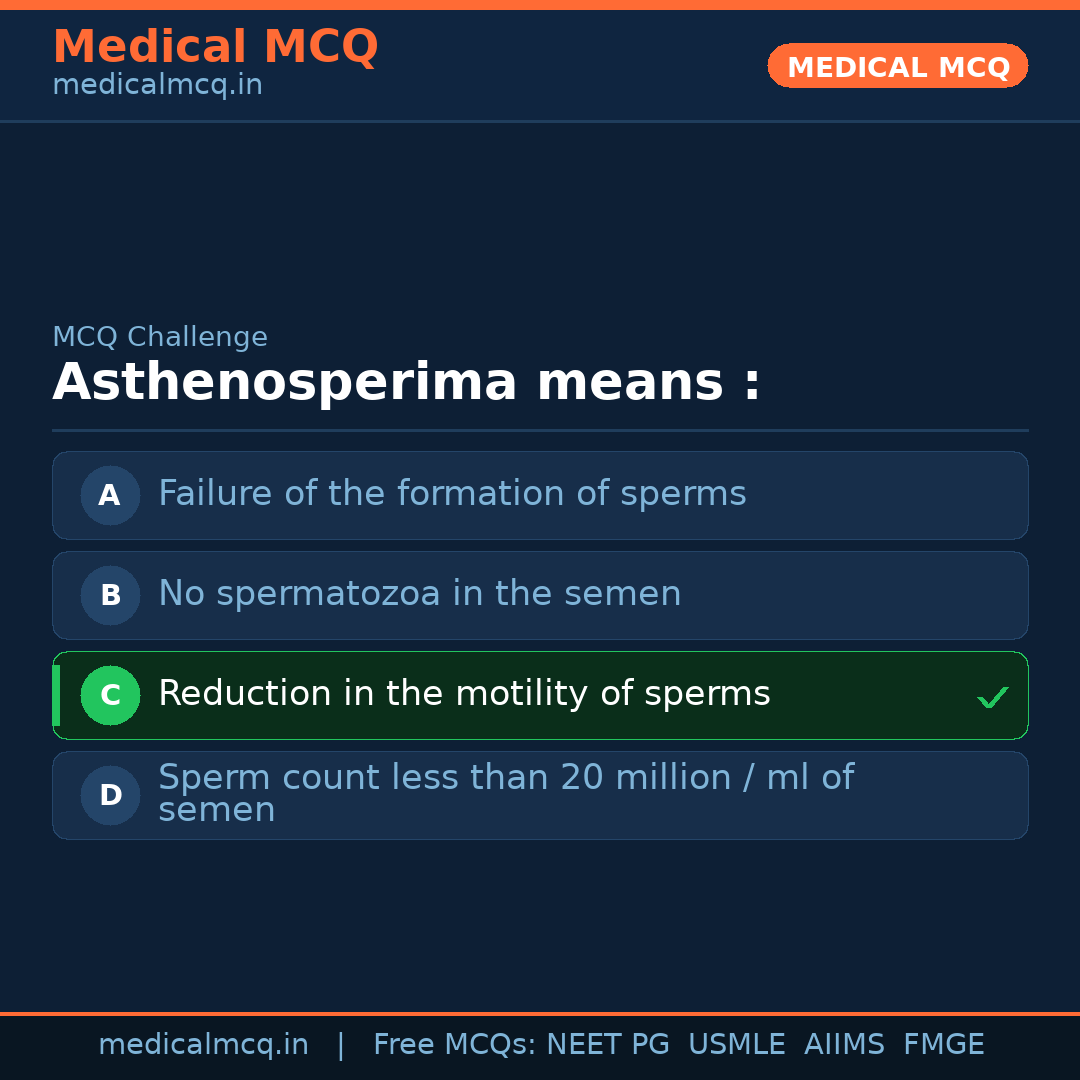Viewport: 1080px width, 1080px height.
Task: Open the footer medicalmcq.in link
Action: click(x=203, y=1045)
